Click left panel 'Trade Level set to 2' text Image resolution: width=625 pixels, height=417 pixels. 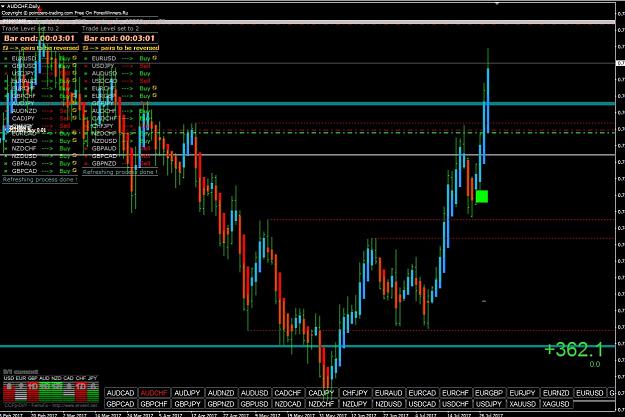(30, 29)
